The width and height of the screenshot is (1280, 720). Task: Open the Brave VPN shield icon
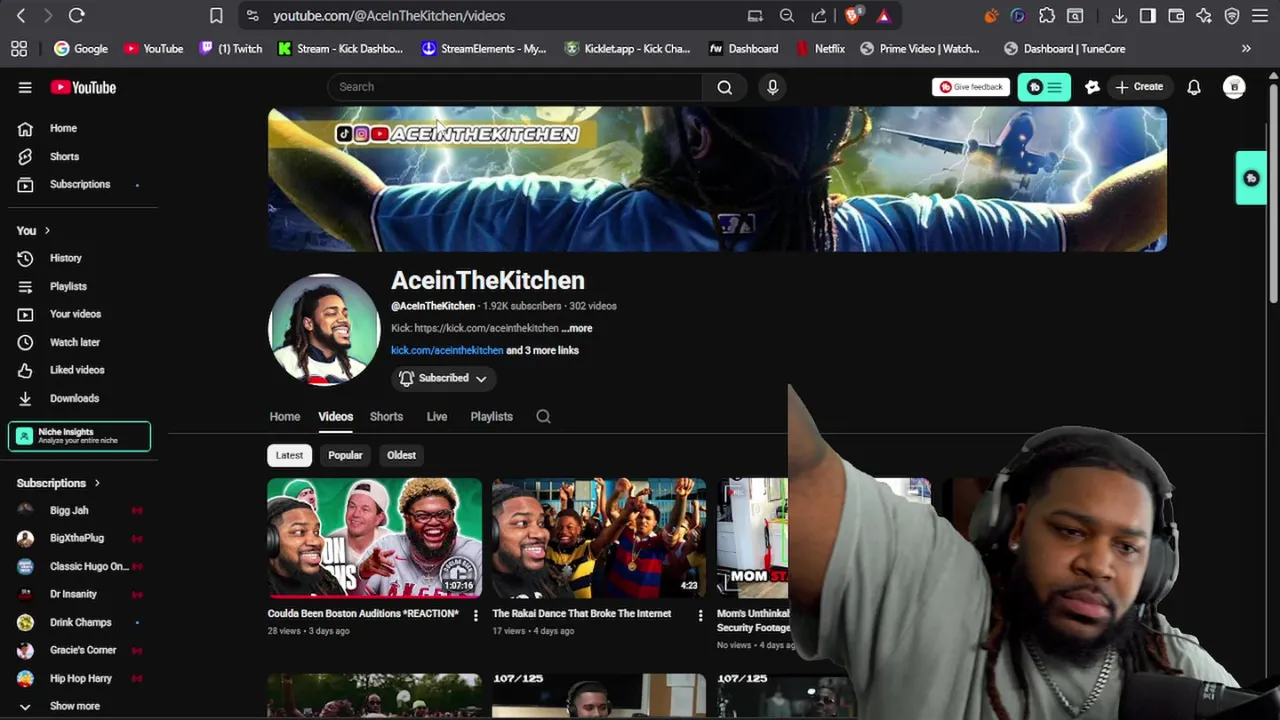pos(1232,15)
